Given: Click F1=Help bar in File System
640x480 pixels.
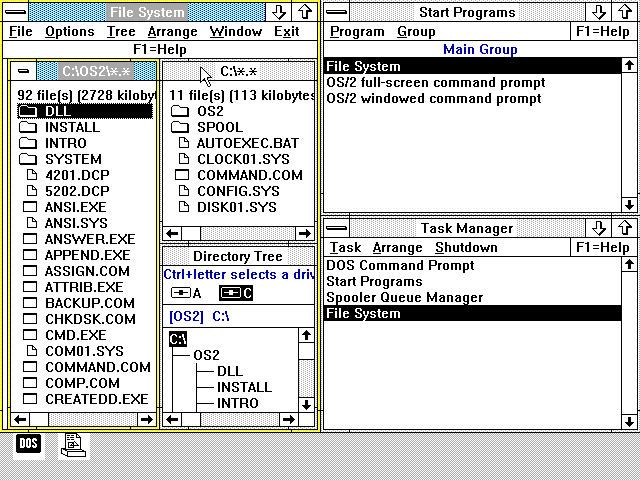Looking at the screenshot, I should coord(160,49).
